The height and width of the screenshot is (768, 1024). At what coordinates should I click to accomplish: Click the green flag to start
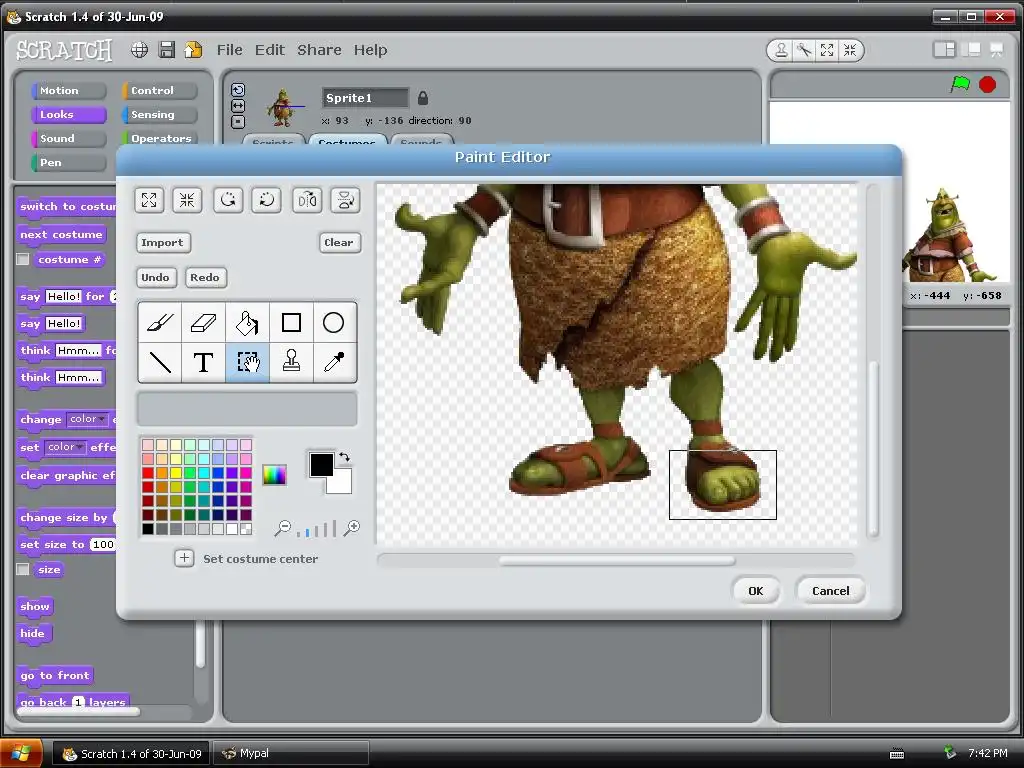[960, 84]
